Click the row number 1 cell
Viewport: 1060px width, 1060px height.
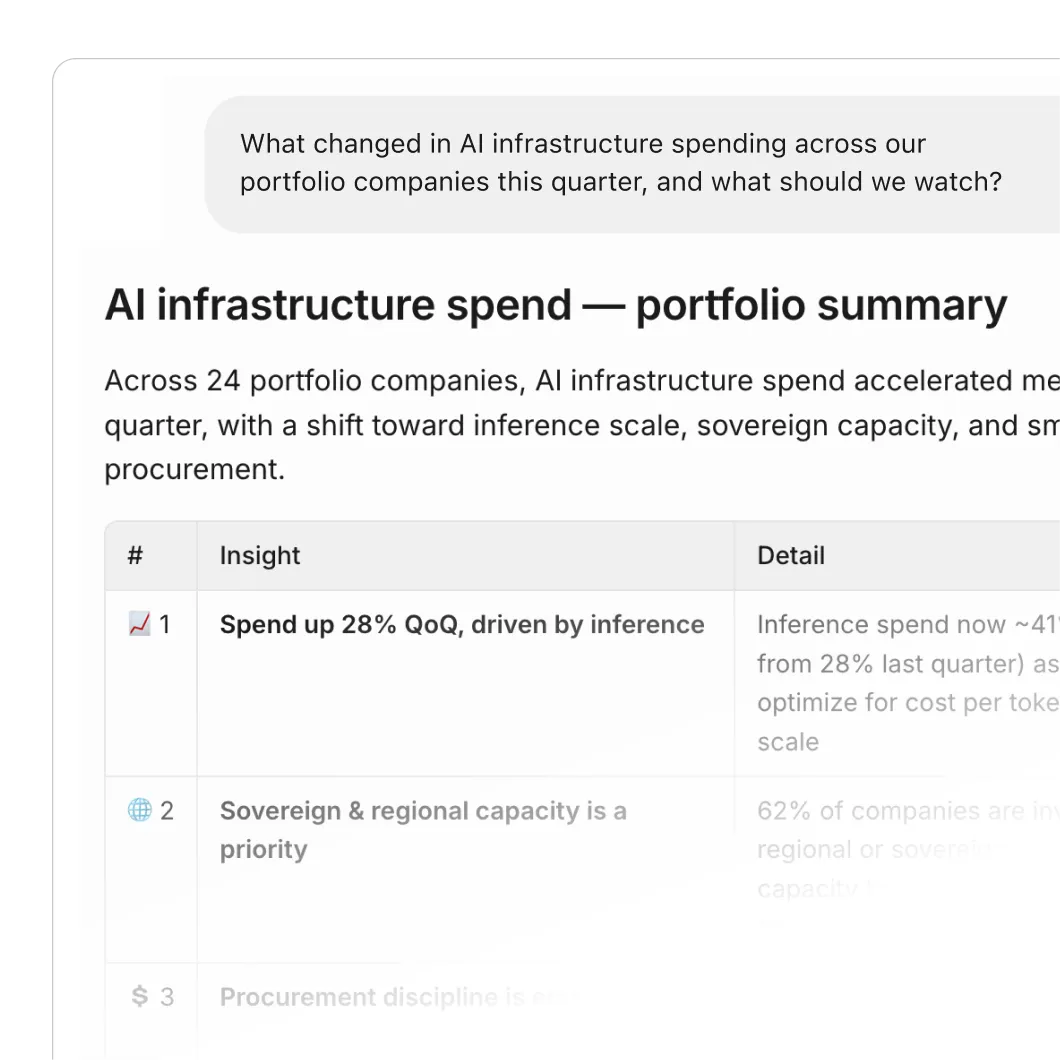(x=151, y=683)
